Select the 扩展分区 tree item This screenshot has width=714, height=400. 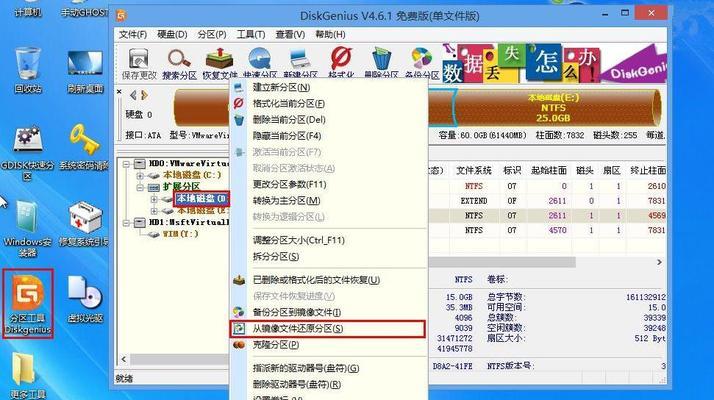pyautogui.click(x=181, y=187)
